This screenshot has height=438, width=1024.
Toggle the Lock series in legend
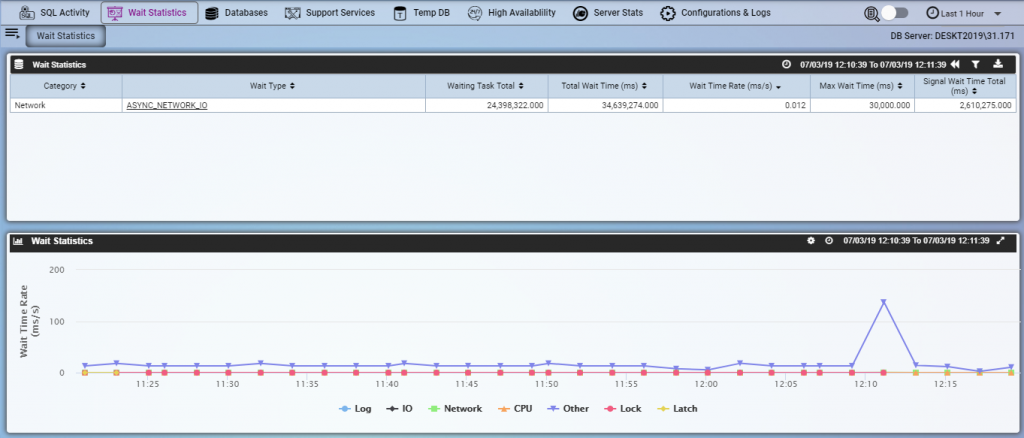621,409
